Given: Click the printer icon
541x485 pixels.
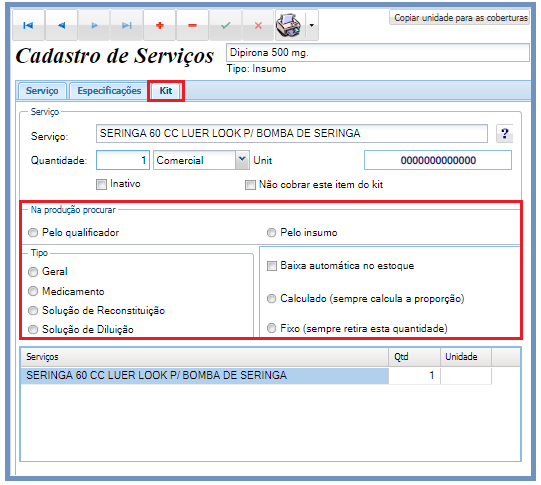Looking at the screenshot, I should [289, 25].
